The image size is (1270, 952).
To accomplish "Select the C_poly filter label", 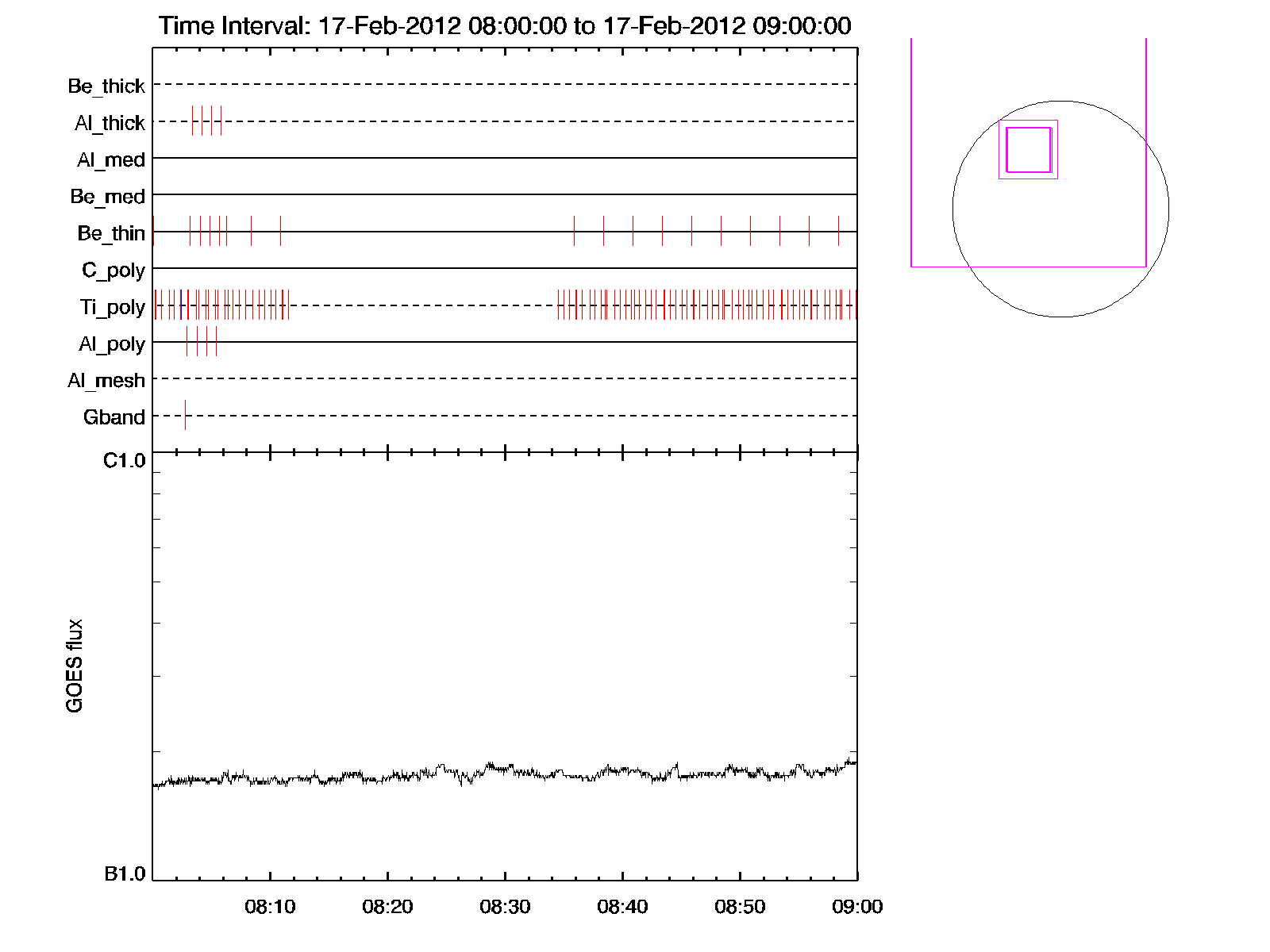I will [114, 271].
